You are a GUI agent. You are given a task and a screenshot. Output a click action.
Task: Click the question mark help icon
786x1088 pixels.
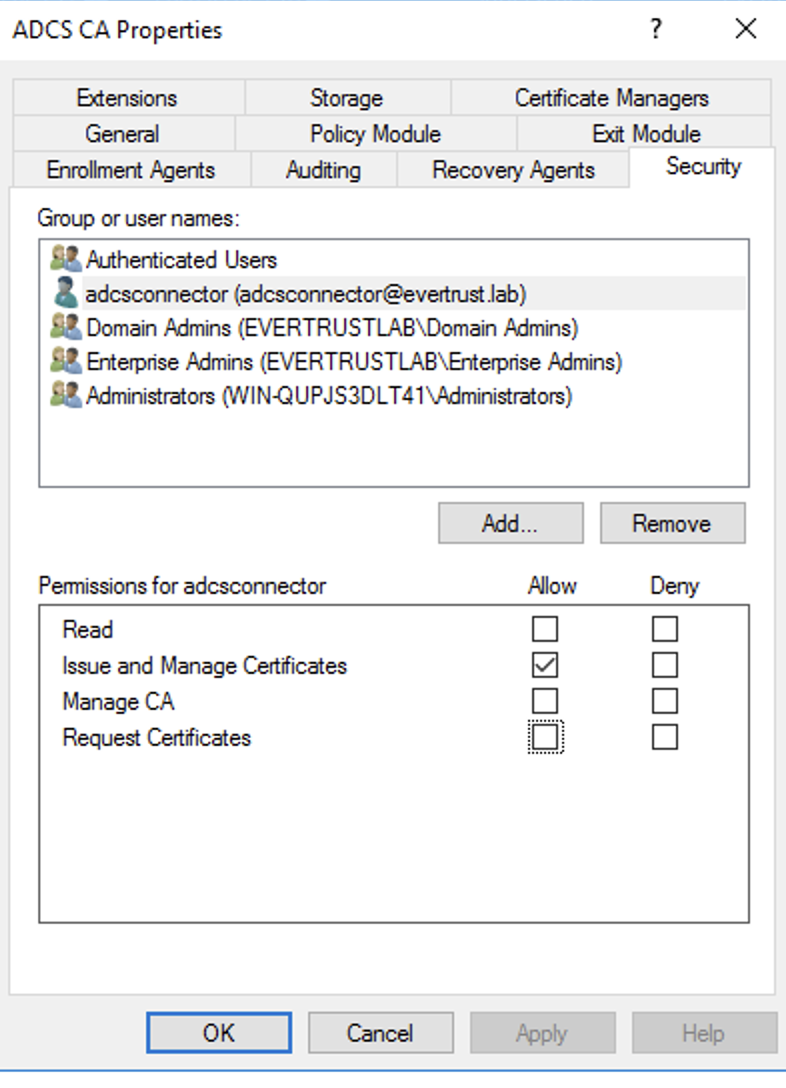click(x=655, y=30)
